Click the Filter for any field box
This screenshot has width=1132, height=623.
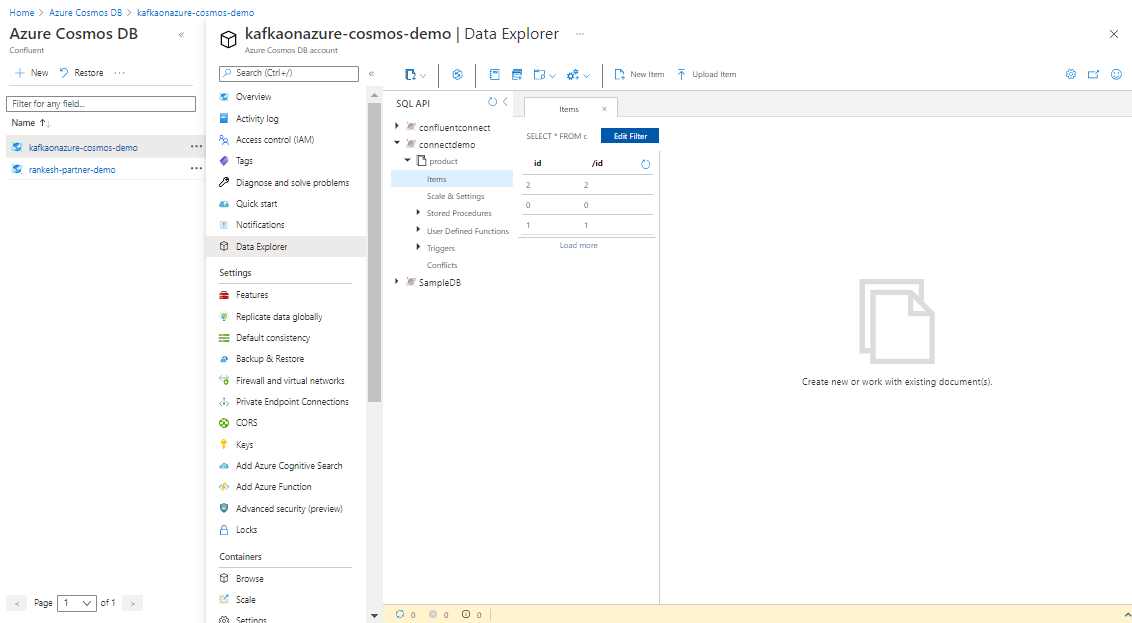[101, 104]
